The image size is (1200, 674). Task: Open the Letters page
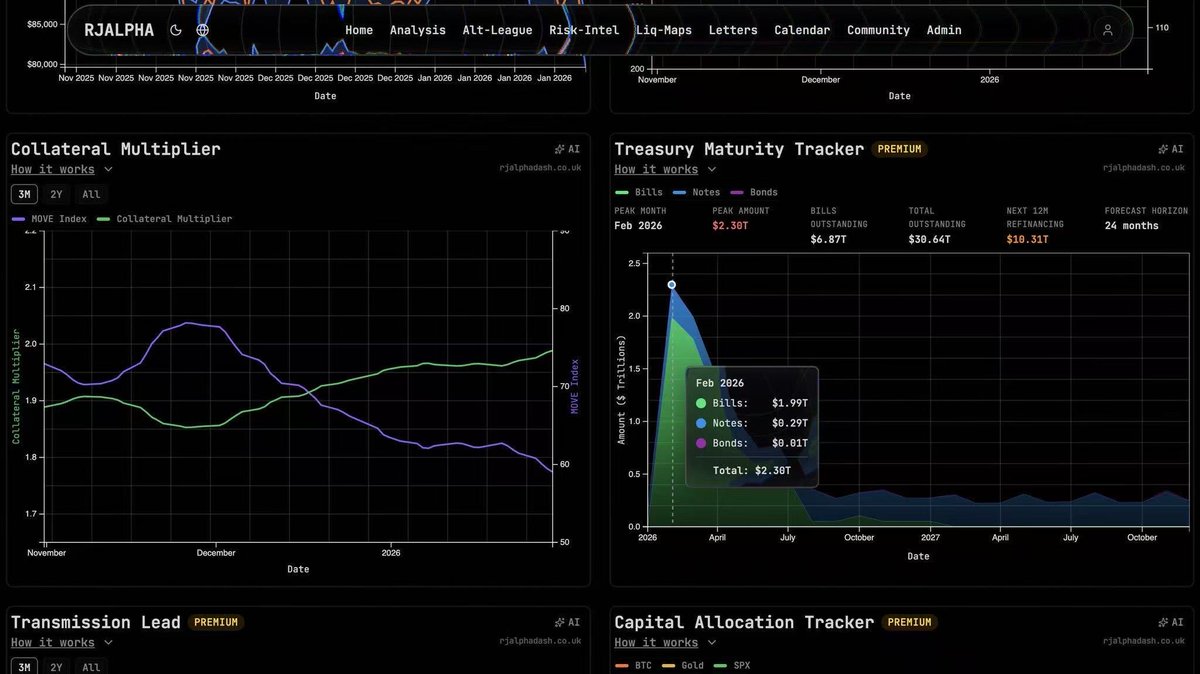click(733, 30)
